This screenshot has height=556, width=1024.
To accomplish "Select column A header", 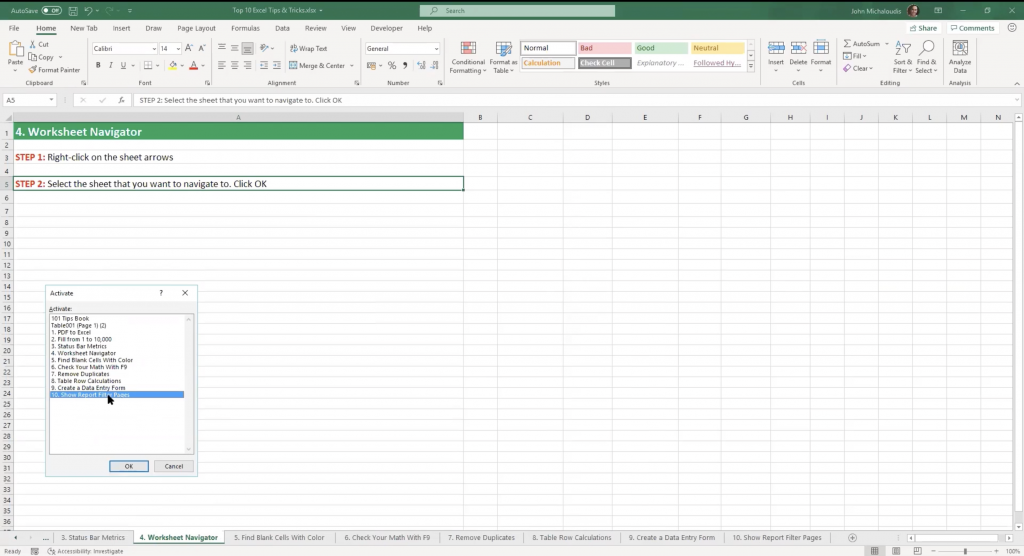I will tap(238, 118).
